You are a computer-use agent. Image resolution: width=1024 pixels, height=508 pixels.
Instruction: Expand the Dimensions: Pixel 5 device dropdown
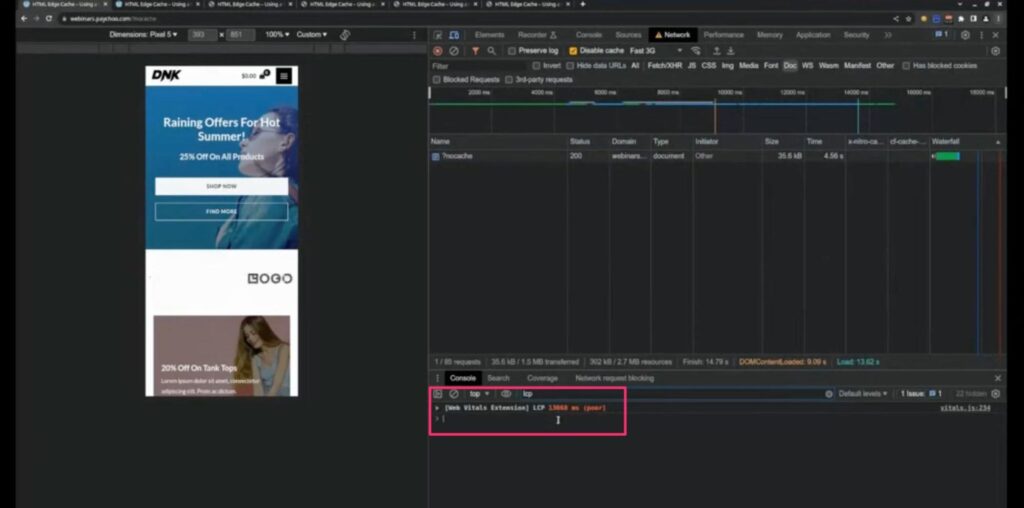(144, 35)
